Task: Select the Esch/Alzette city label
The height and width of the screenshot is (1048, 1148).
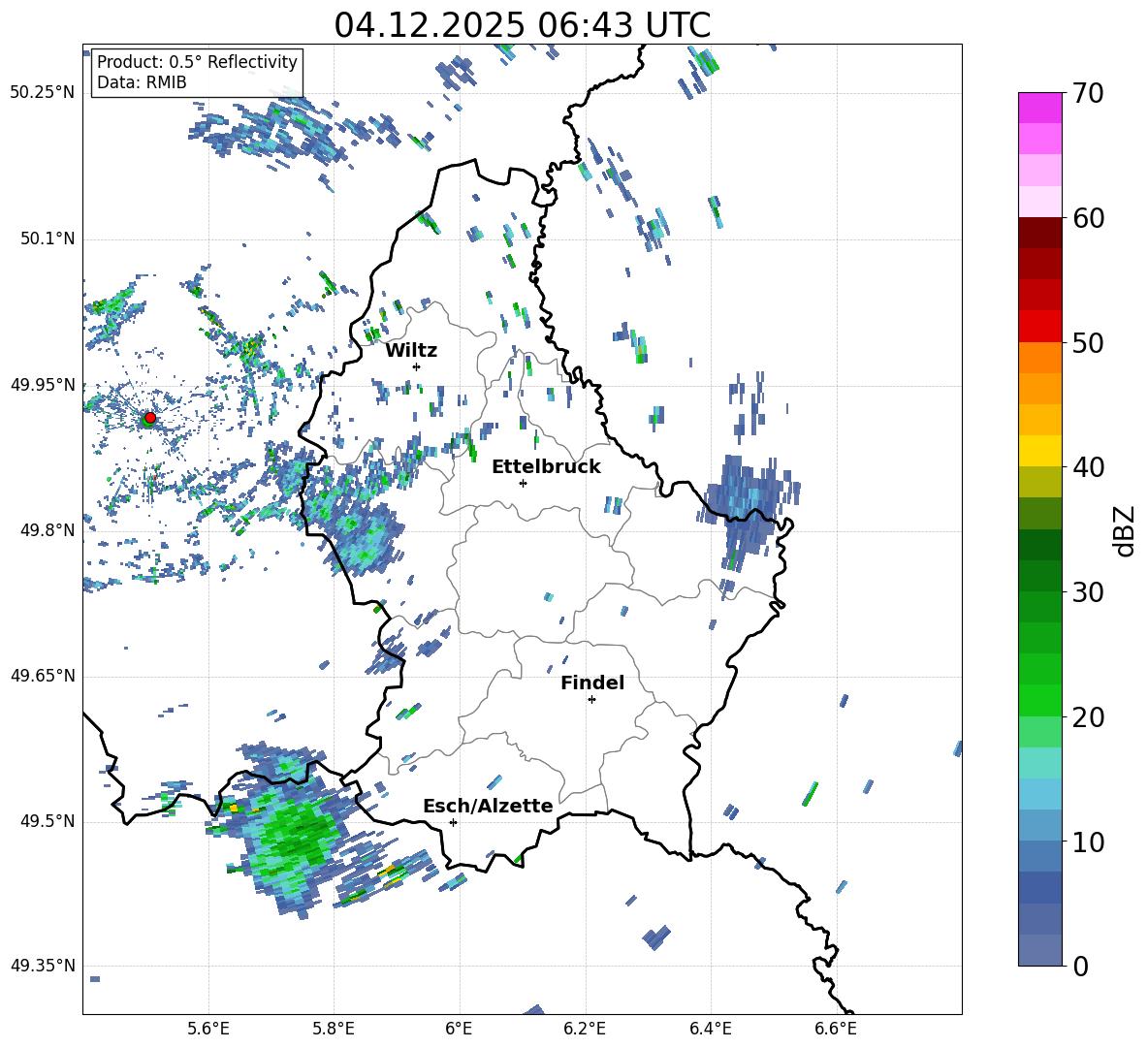Action: pos(488,806)
